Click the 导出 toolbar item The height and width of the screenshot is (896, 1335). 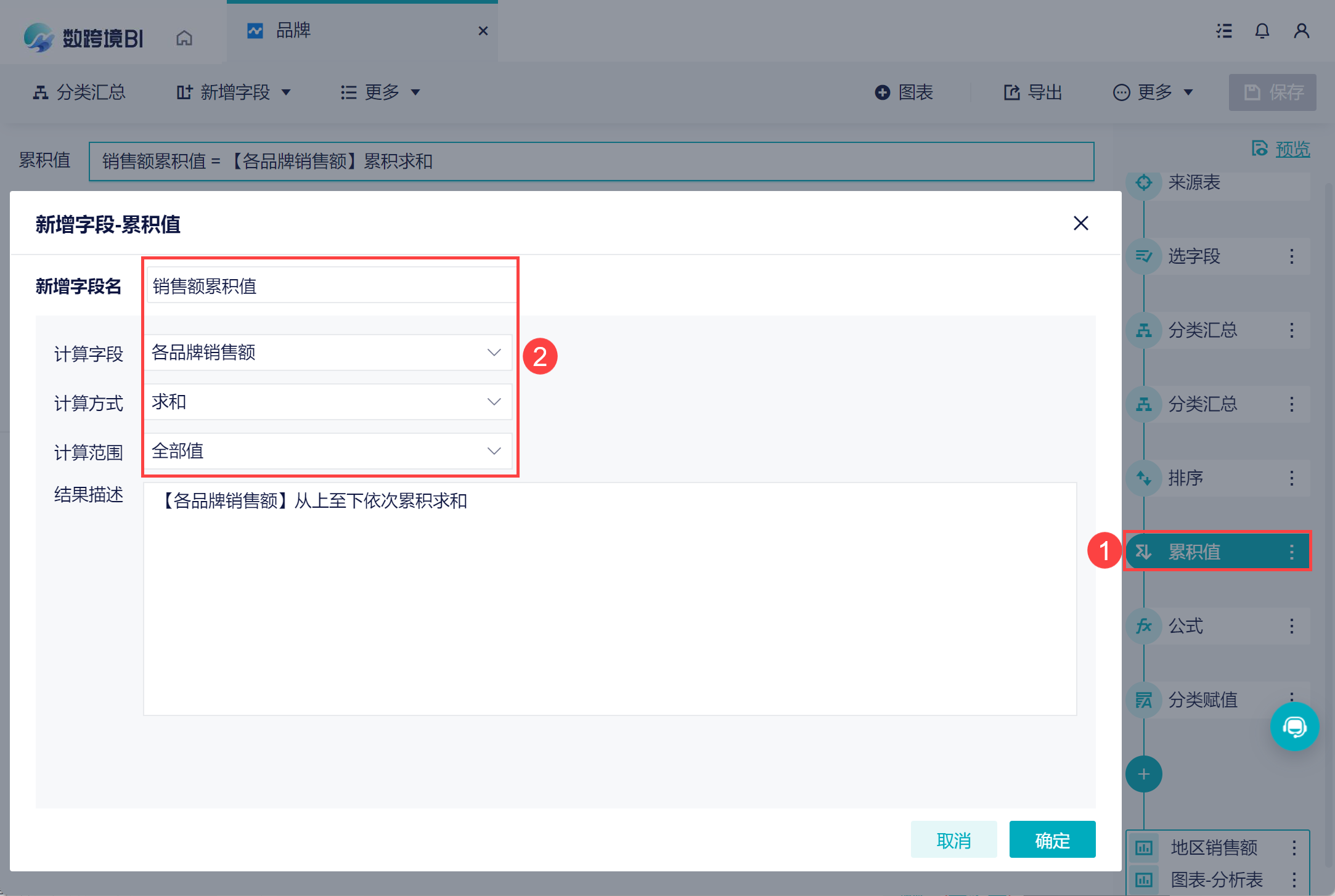tap(1033, 92)
